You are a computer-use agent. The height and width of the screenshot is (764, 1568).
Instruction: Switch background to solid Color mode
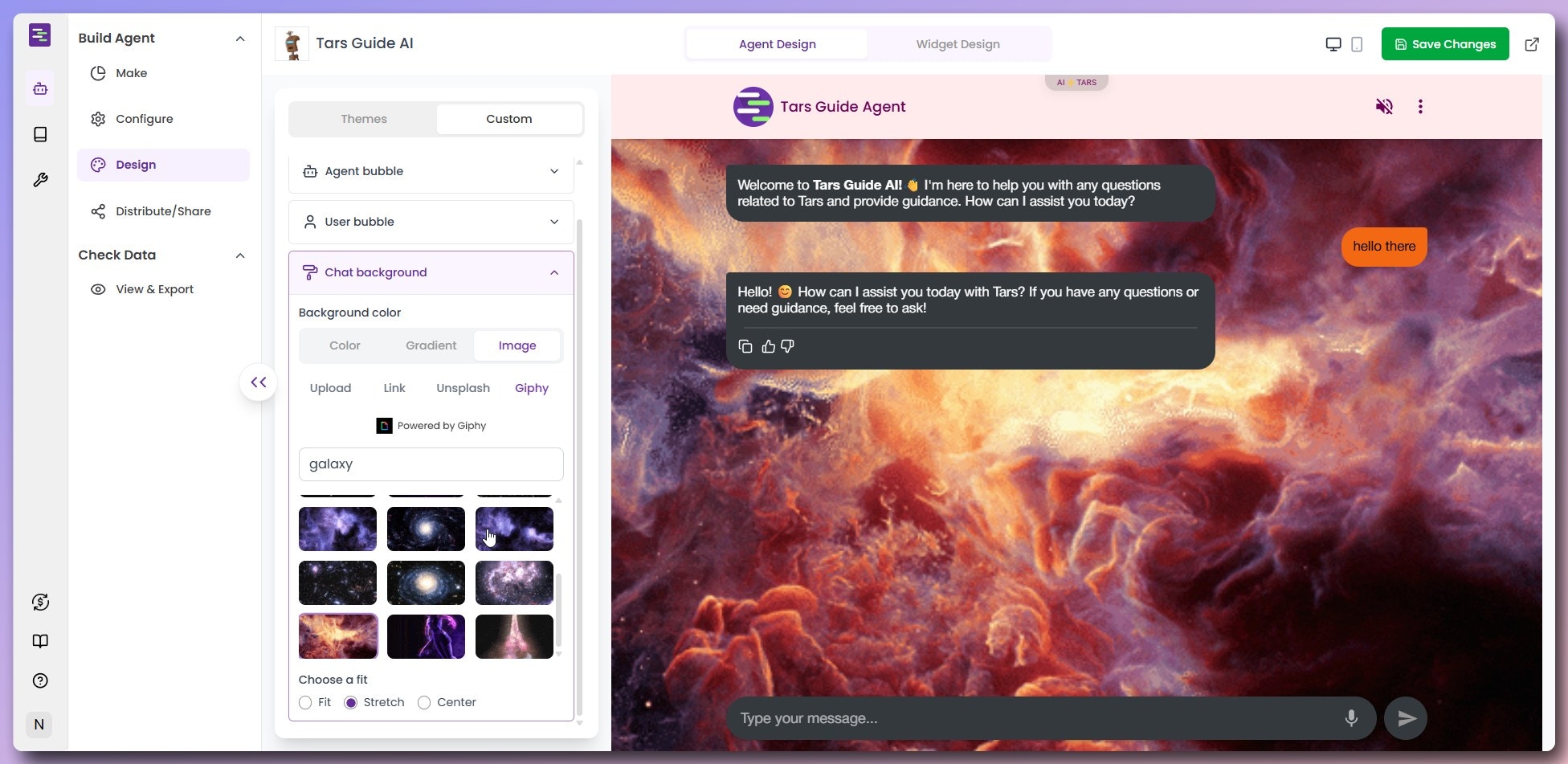344,345
